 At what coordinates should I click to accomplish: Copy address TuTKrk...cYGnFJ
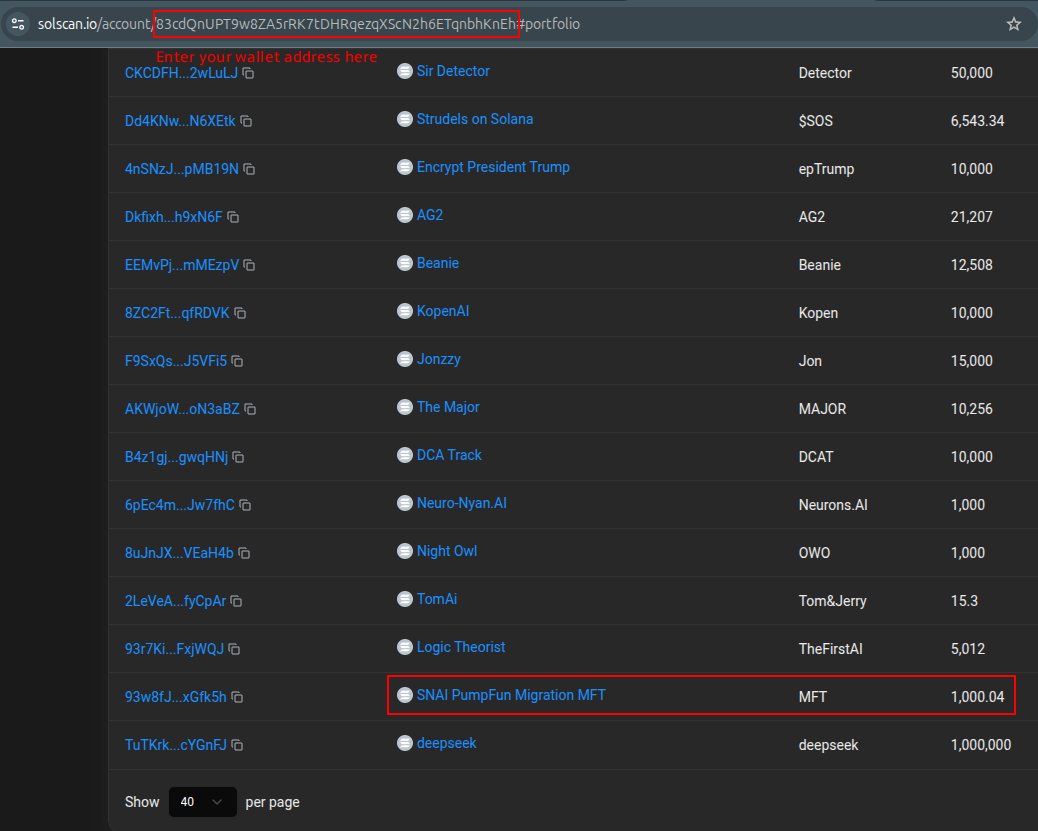[x=237, y=746]
